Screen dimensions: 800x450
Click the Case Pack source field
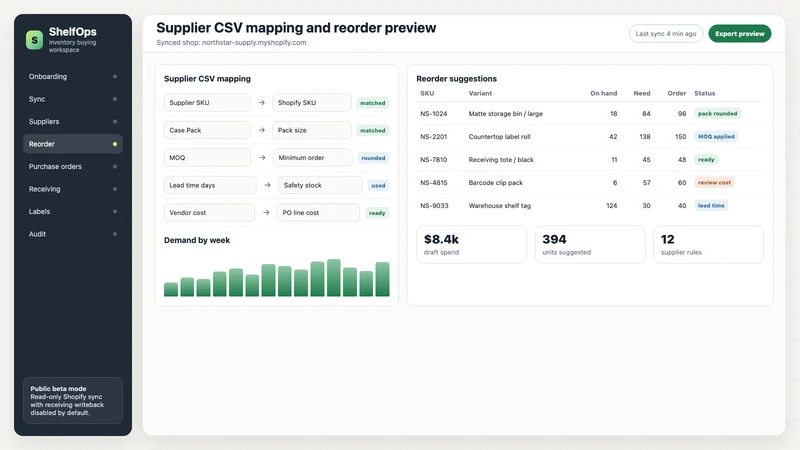pyautogui.click(x=207, y=130)
